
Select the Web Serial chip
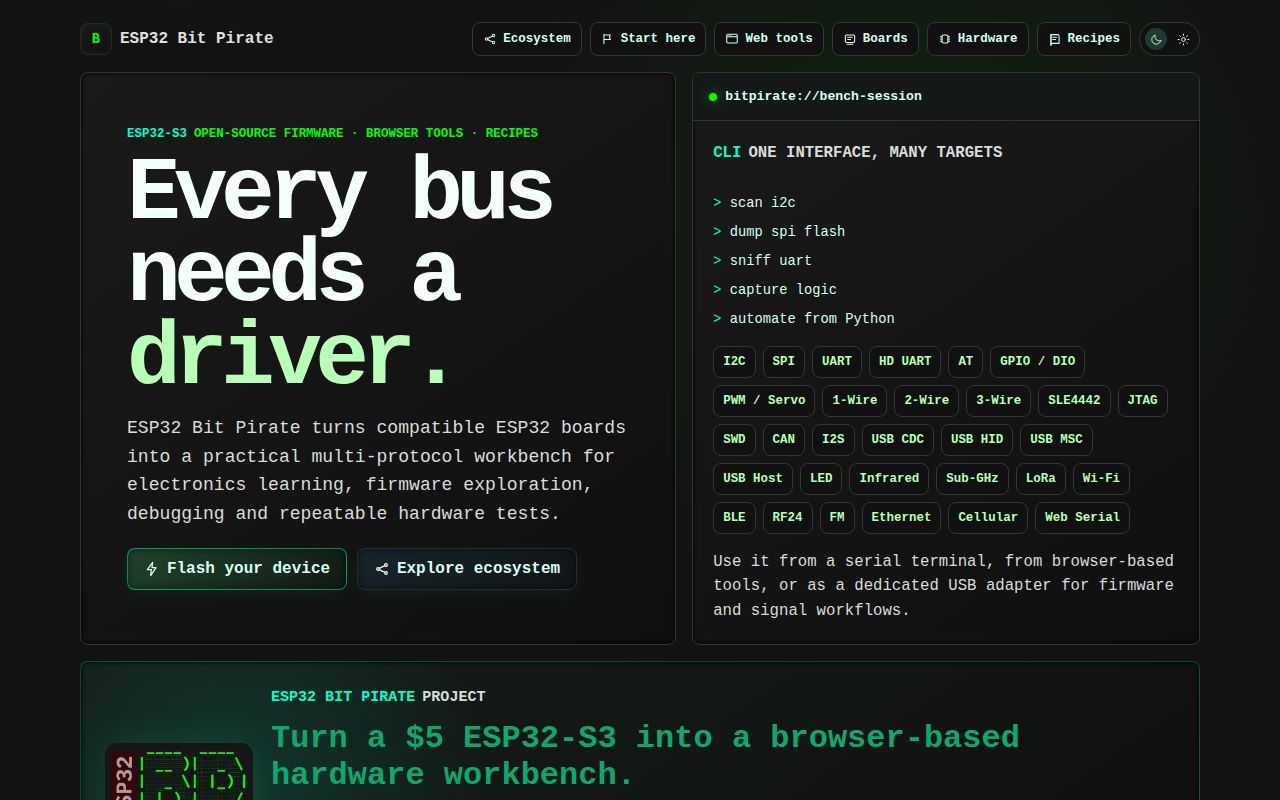tap(1082, 518)
